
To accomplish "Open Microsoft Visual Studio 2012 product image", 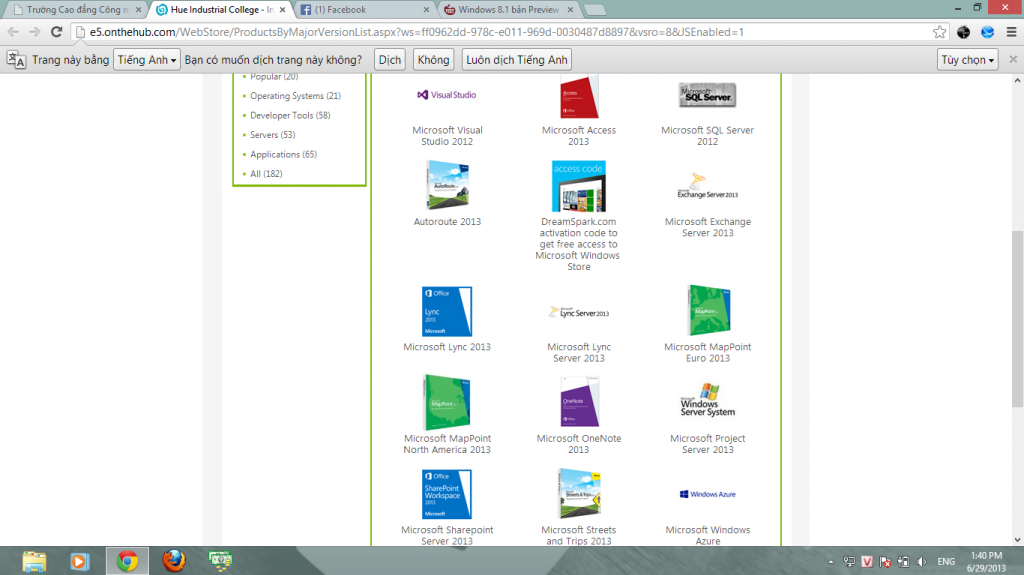I will pyautogui.click(x=447, y=95).
